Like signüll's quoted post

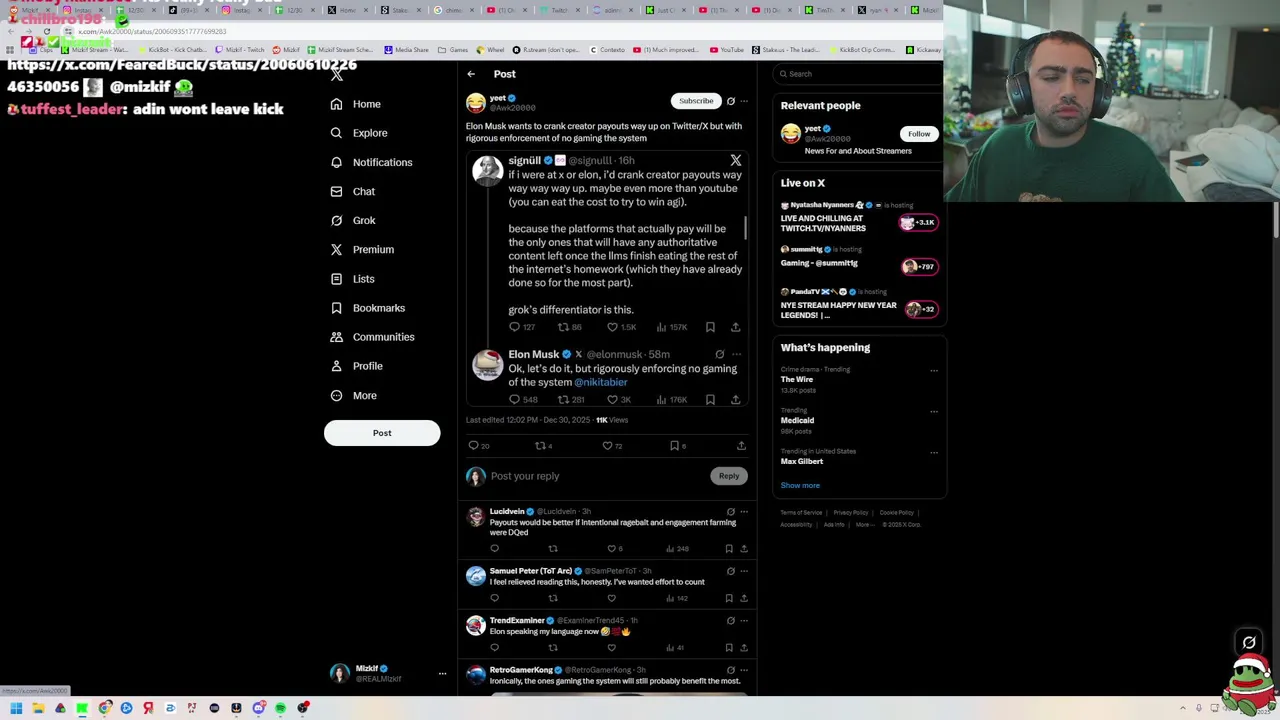click(x=612, y=327)
